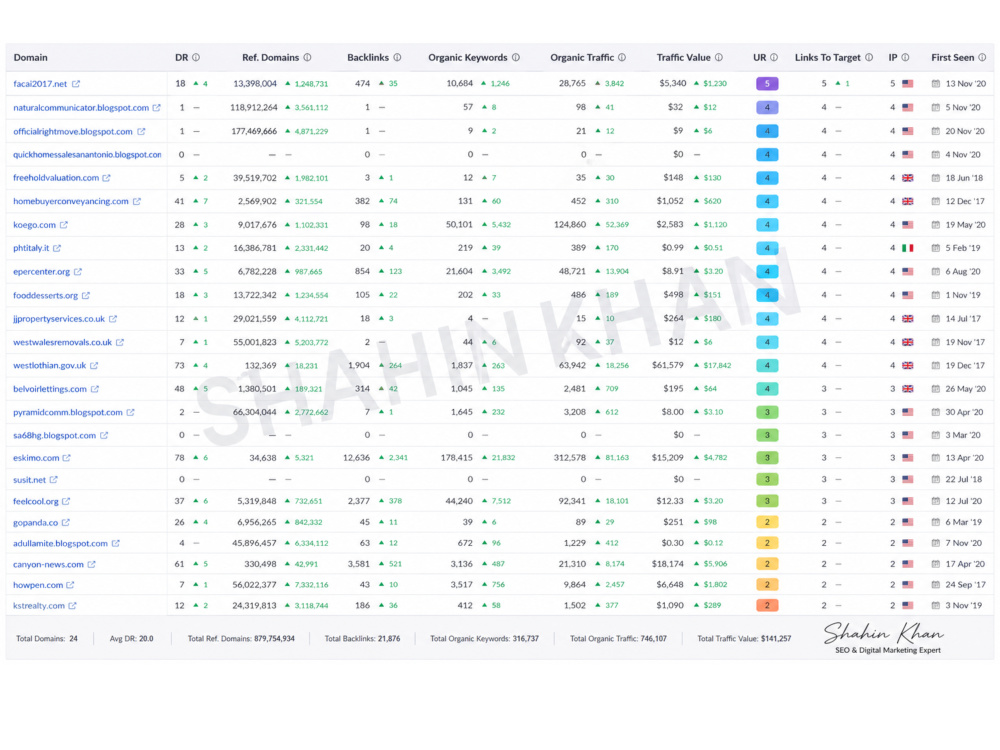Sort by Traffic Value column header

[684, 57]
